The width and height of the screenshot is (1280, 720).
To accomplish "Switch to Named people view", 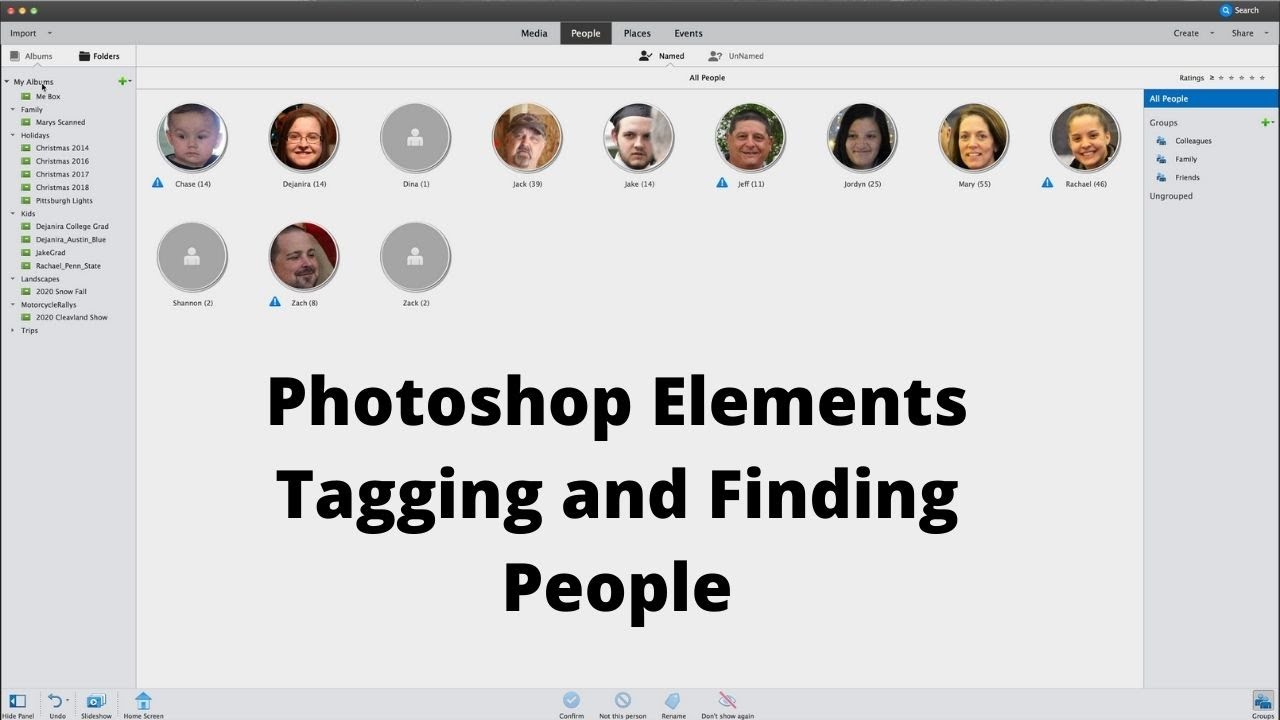I will [661, 56].
